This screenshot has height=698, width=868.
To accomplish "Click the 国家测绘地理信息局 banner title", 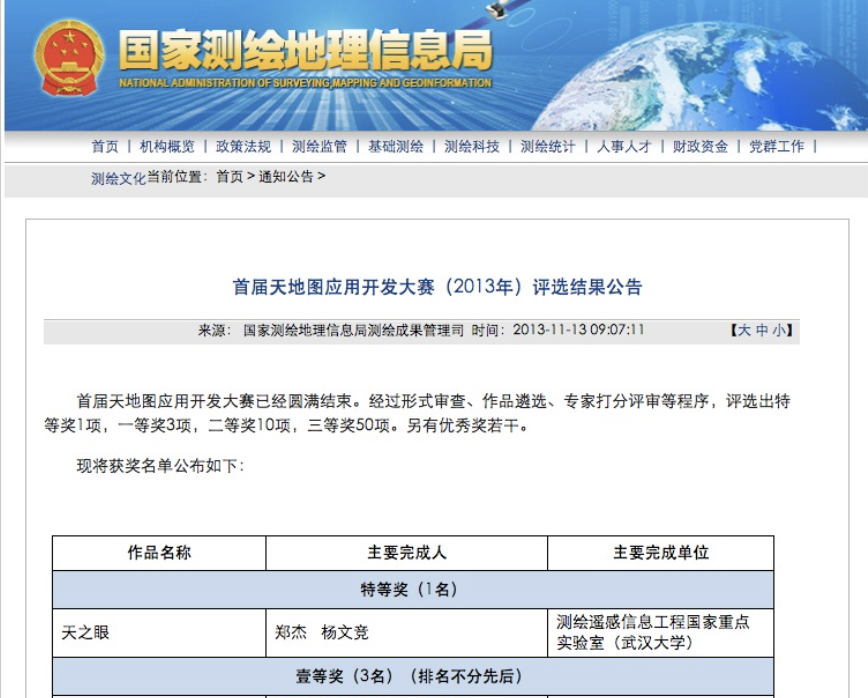I will point(305,50).
